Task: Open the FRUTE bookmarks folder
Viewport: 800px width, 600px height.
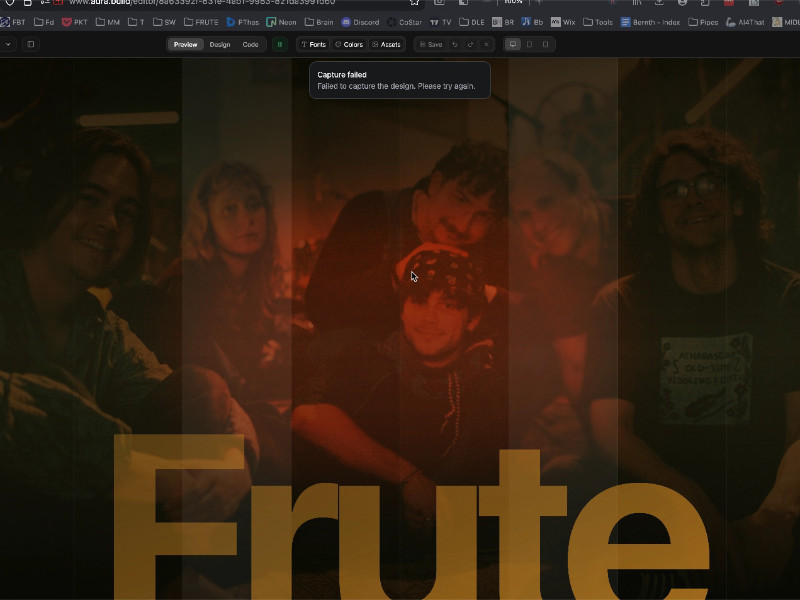Action: tap(201, 21)
